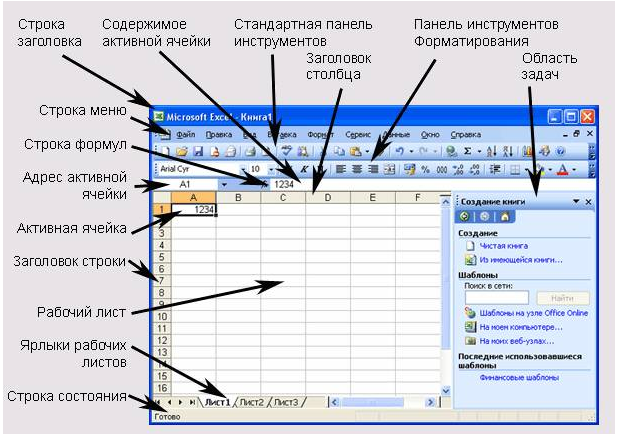Click the Copy icon in the standard toolbar
Viewport: 618px width, 436px height.
click(339, 152)
